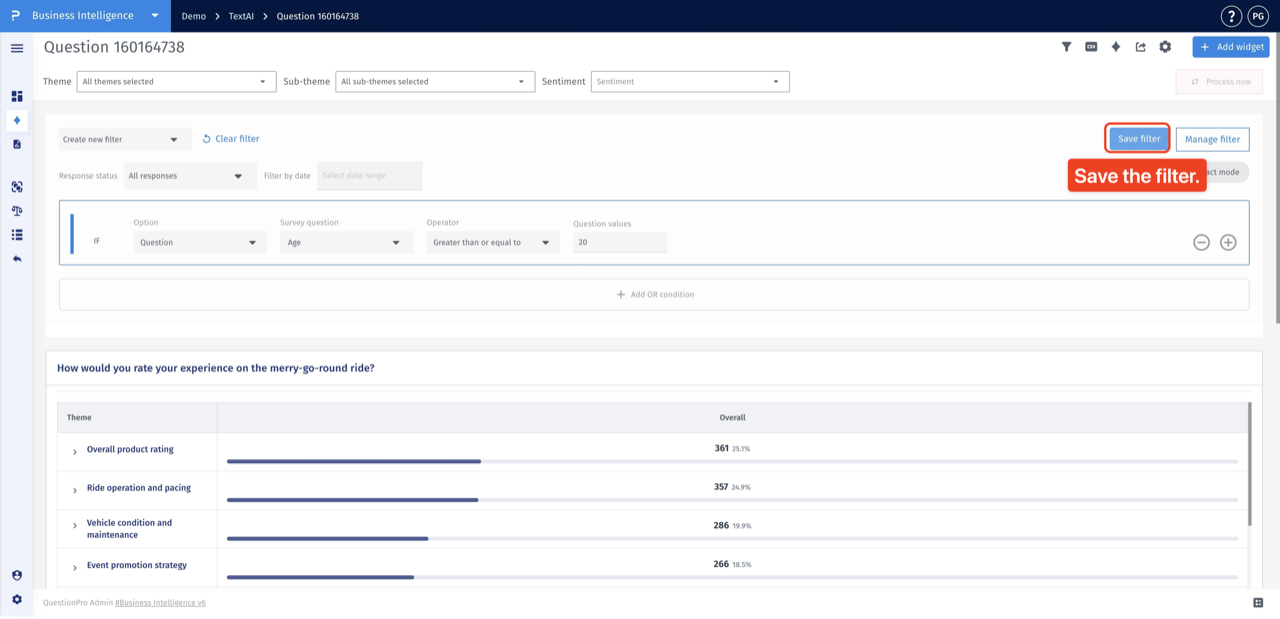Image resolution: width=1280 pixels, height=619 pixels.
Task: Expand the Overall product rating row
Action: tap(75, 452)
